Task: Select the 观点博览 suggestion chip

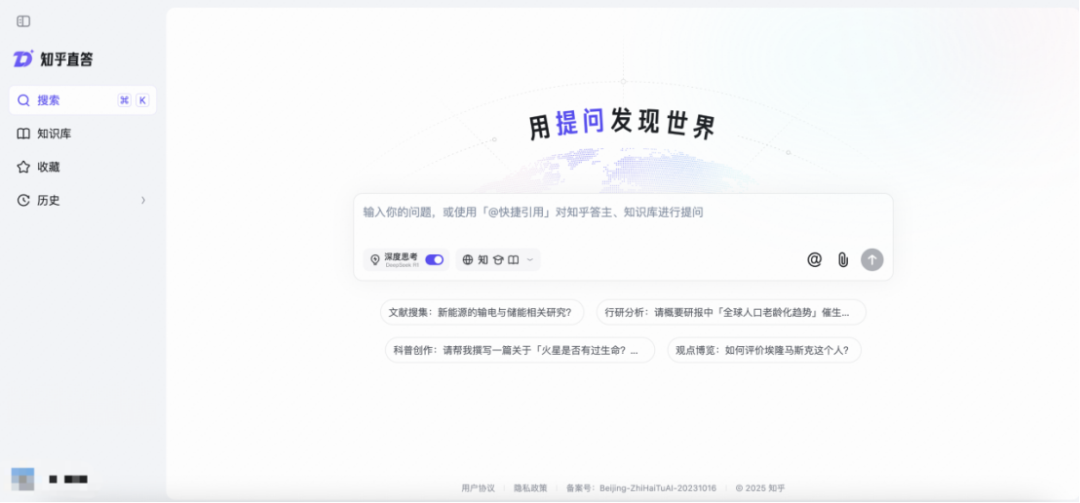Action: 764,350
